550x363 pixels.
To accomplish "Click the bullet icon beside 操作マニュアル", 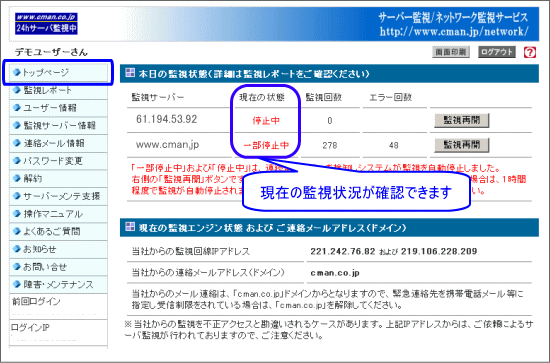I will 16,214.
